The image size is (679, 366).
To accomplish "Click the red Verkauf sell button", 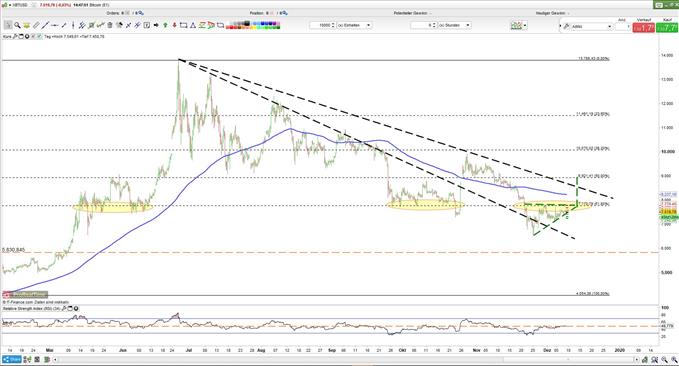I will point(643,28).
